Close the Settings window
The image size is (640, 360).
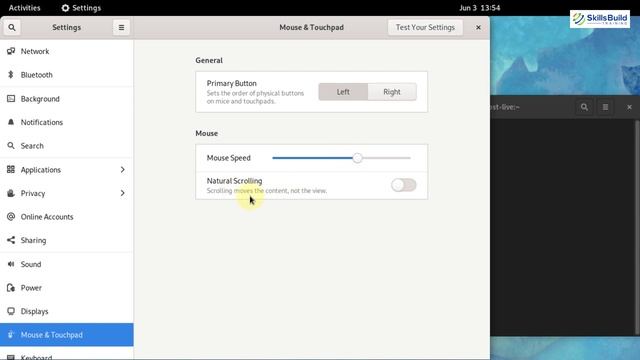pos(478,27)
